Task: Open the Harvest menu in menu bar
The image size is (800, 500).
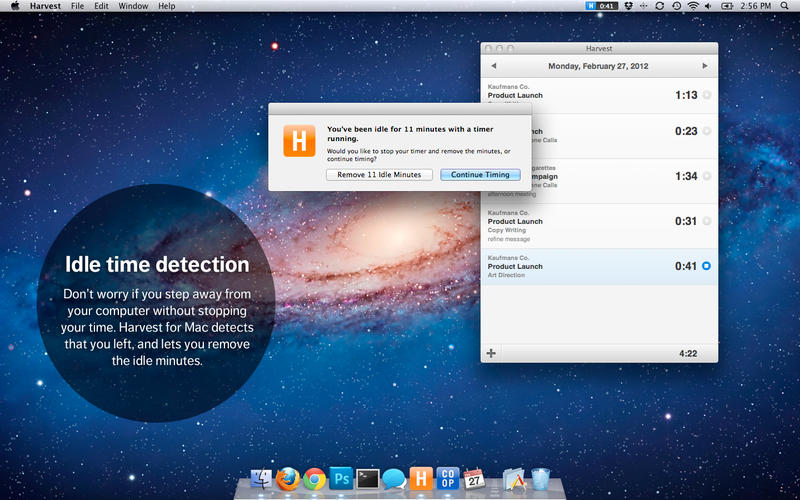Action: point(45,6)
